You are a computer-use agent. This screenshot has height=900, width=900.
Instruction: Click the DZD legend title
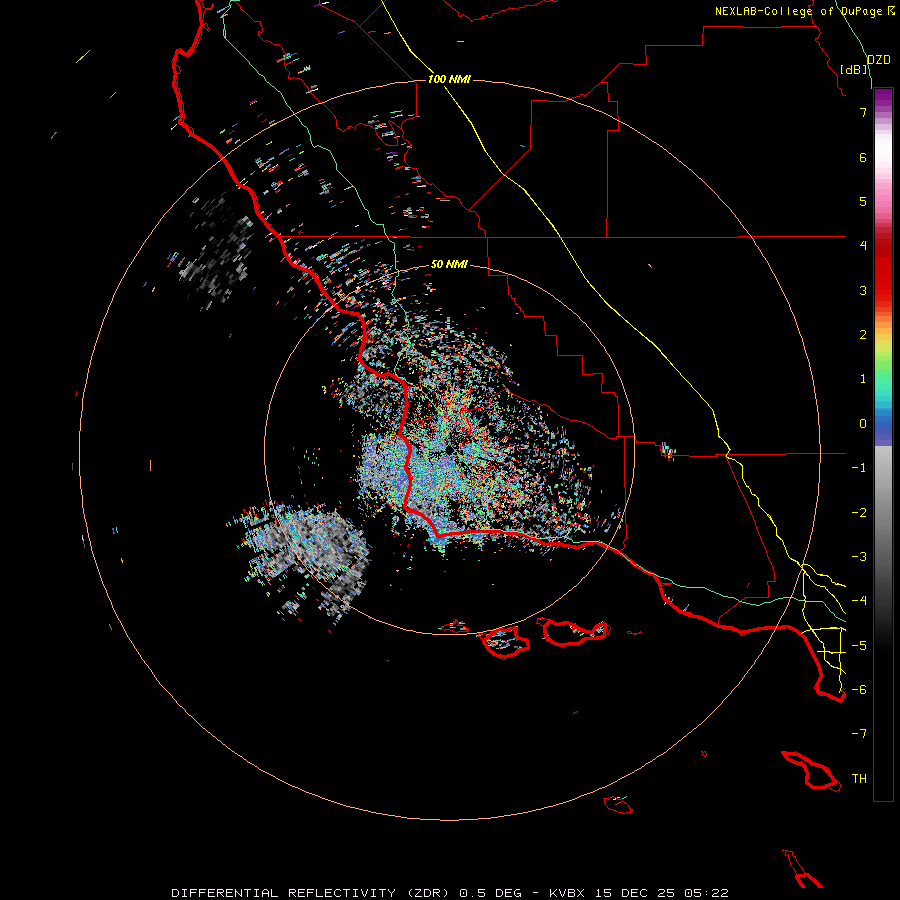pyautogui.click(x=879, y=60)
